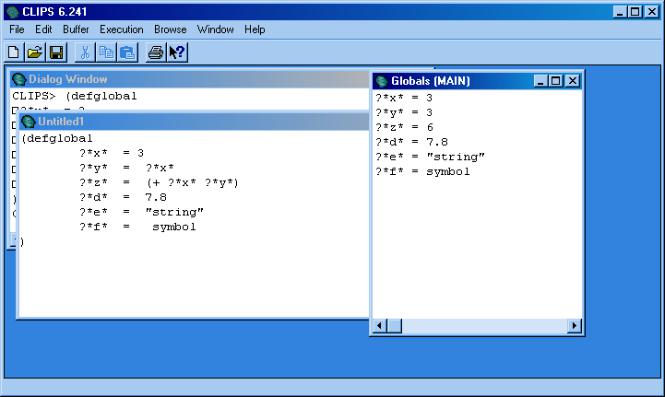Screen dimensions: 665x397
Task: Click the (+ ?*x* ?*y*) expression in Untitled1
Action: [x=192, y=183]
